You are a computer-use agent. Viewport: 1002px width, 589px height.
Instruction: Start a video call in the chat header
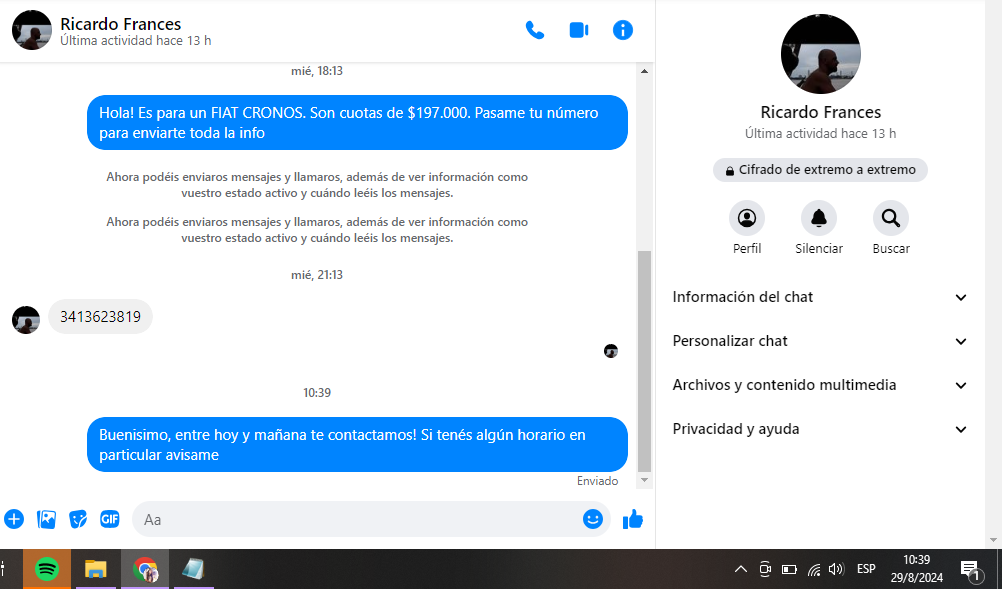579,30
